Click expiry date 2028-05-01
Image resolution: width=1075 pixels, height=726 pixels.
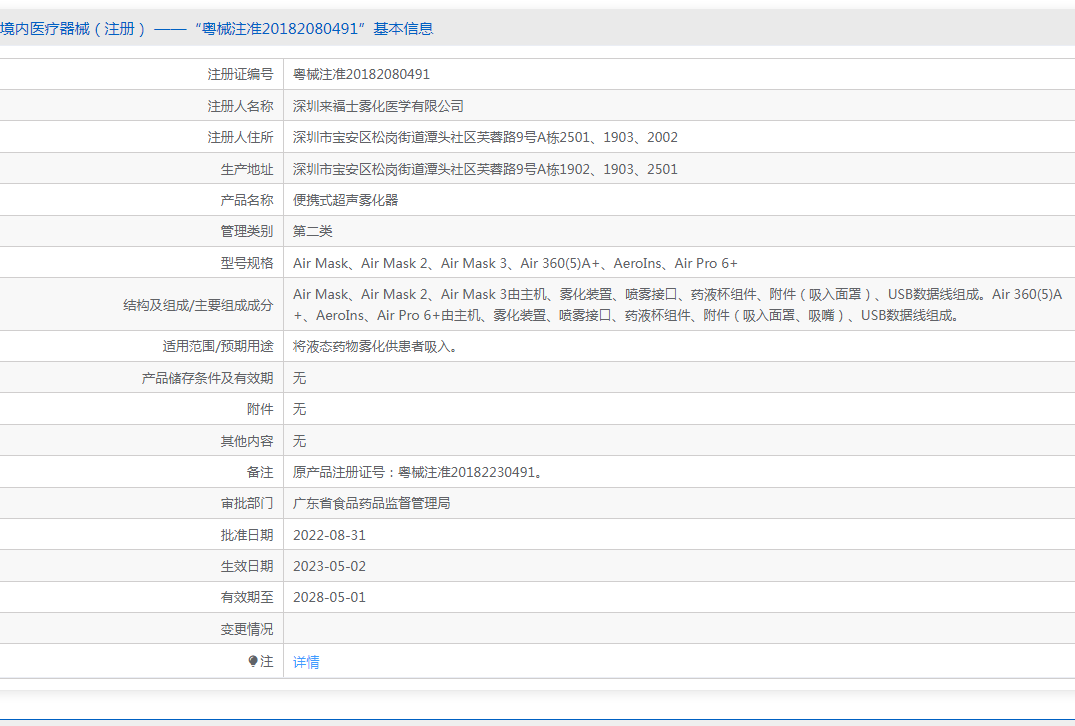point(329,597)
